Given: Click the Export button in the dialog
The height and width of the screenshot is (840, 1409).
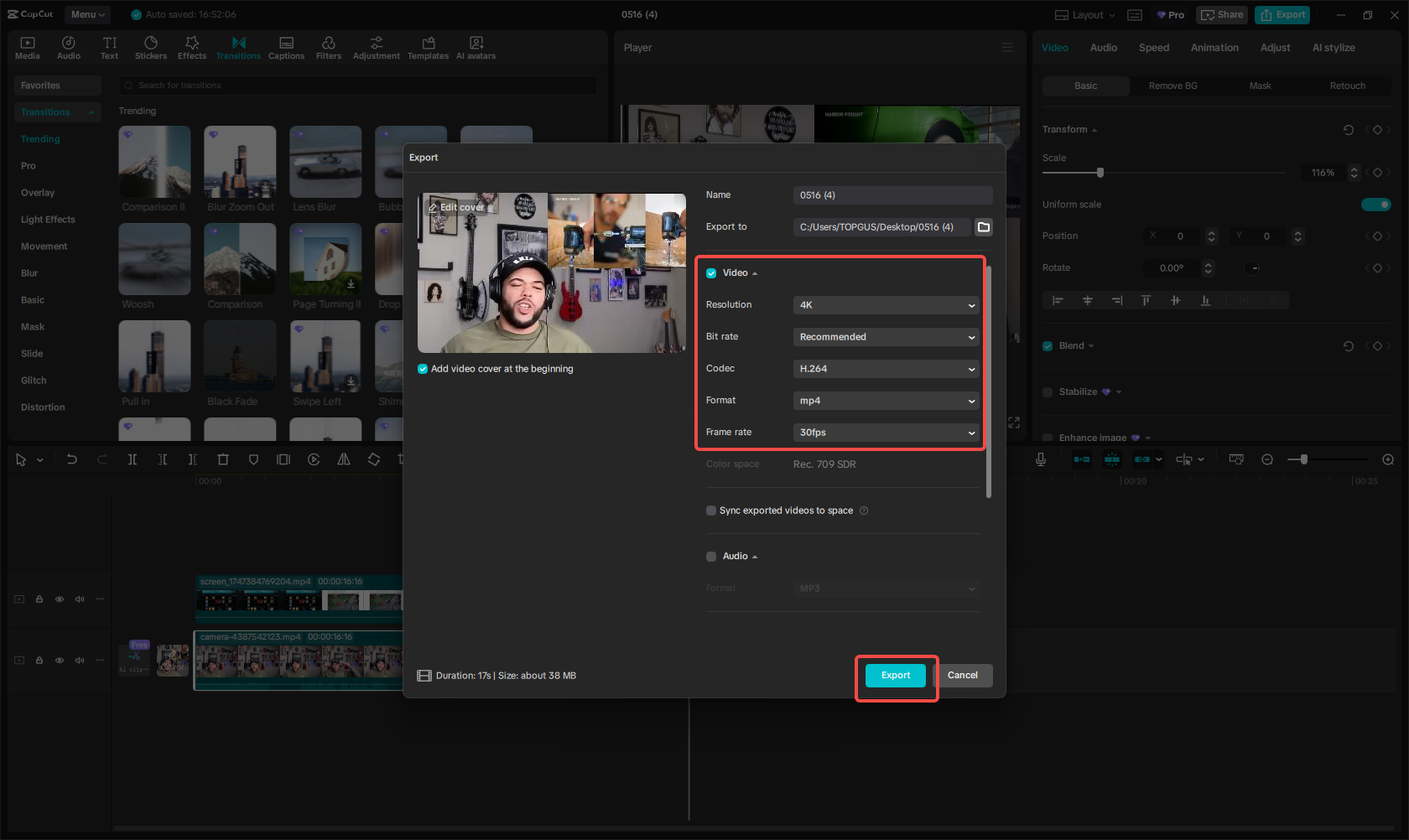Looking at the screenshot, I should [x=895, y=675].
